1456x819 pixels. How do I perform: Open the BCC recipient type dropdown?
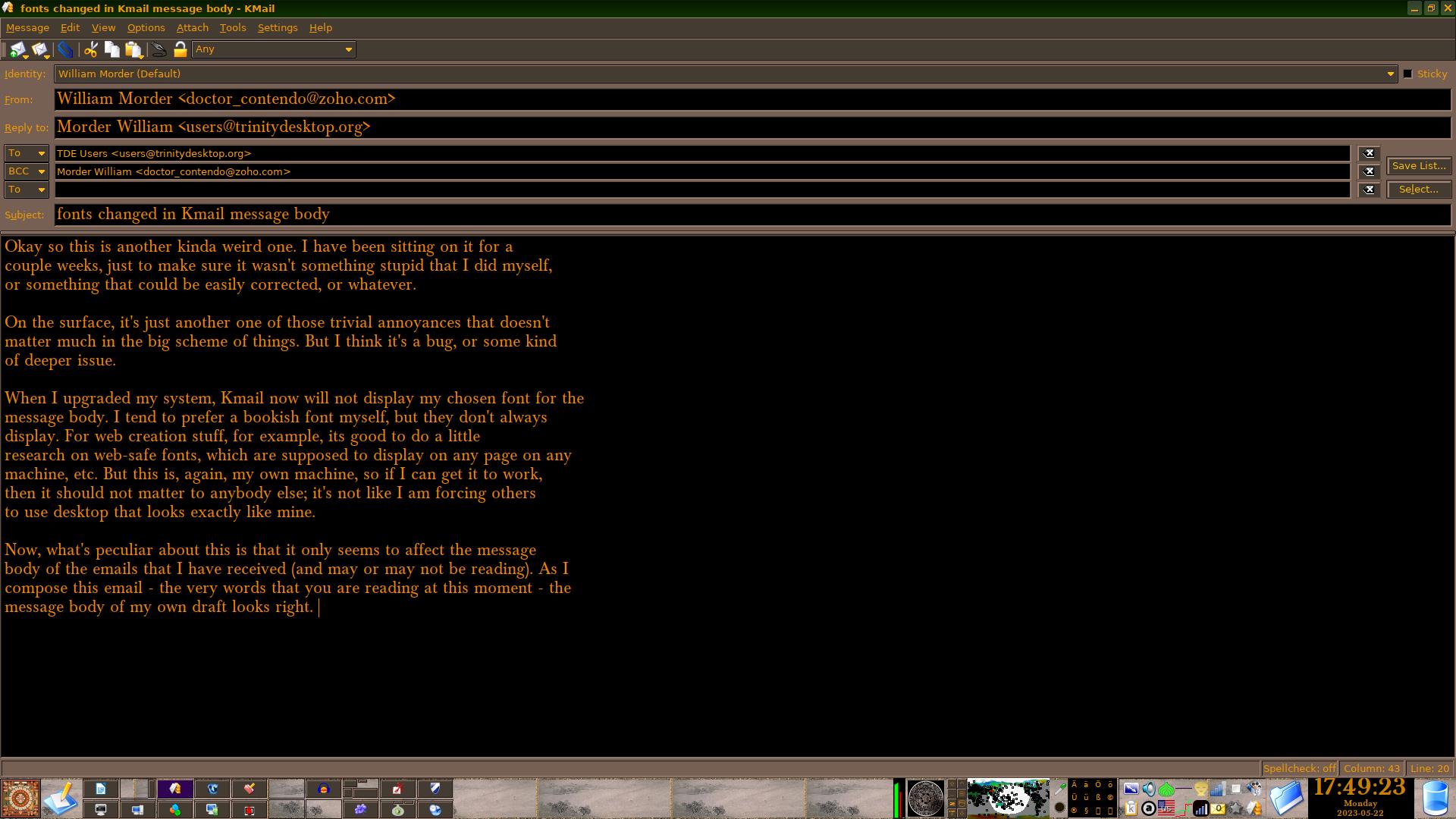pos(27,171)
